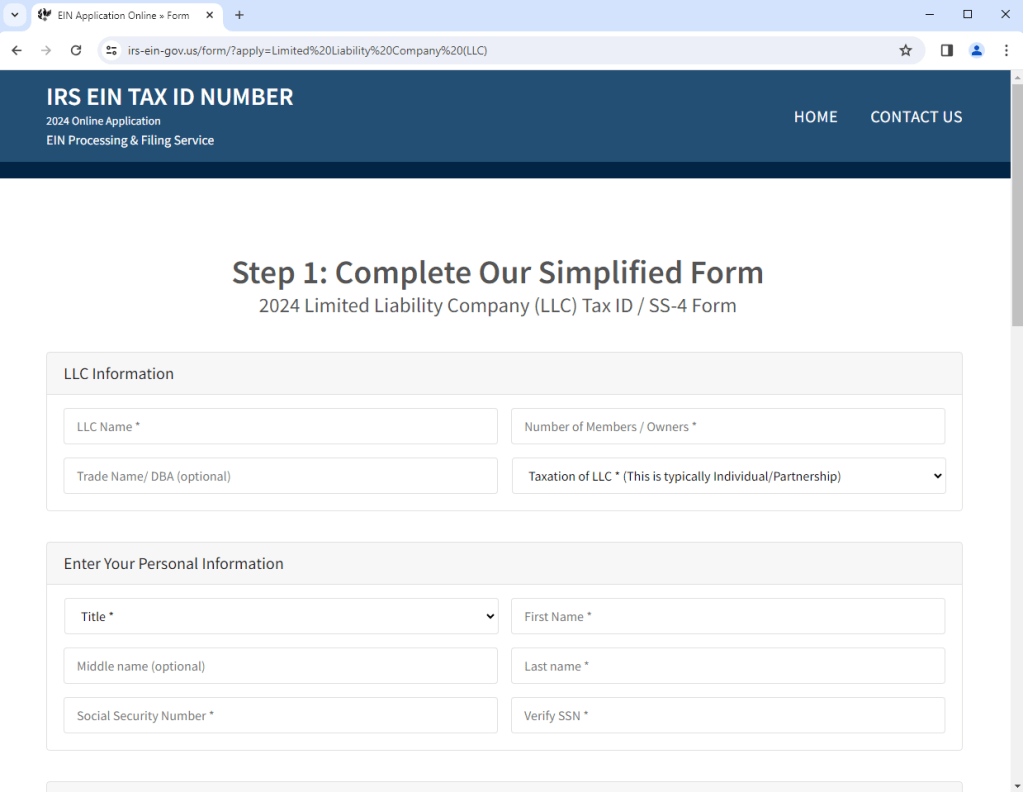Click the site information icon in address bar
The width and height of the screenshot is (1023, 792).
coord(112,50)
